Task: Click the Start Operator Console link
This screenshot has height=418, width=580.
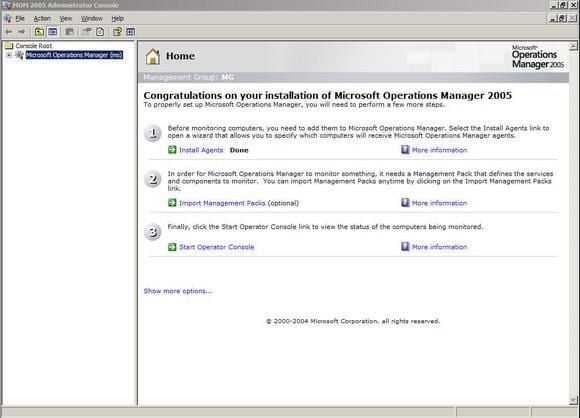Action: (x=217, y=247)
